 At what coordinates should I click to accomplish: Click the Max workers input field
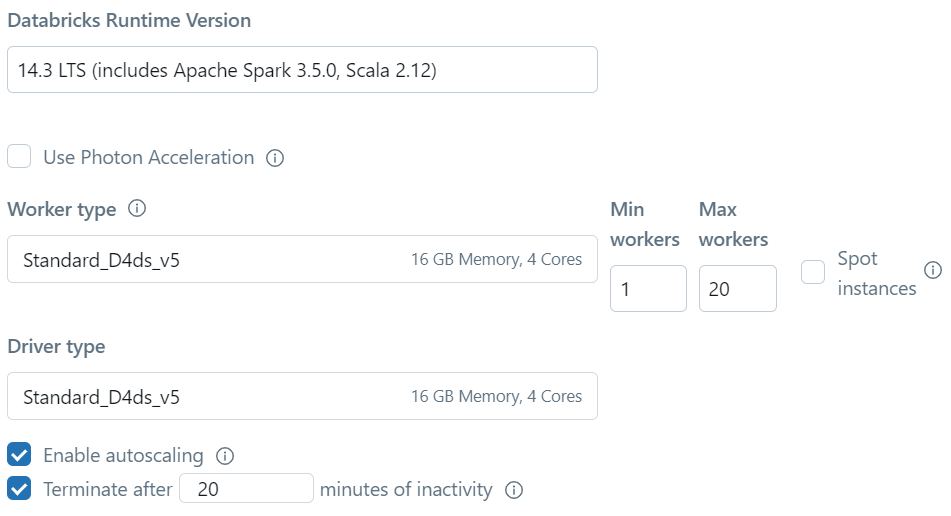[x=737, y=289]
